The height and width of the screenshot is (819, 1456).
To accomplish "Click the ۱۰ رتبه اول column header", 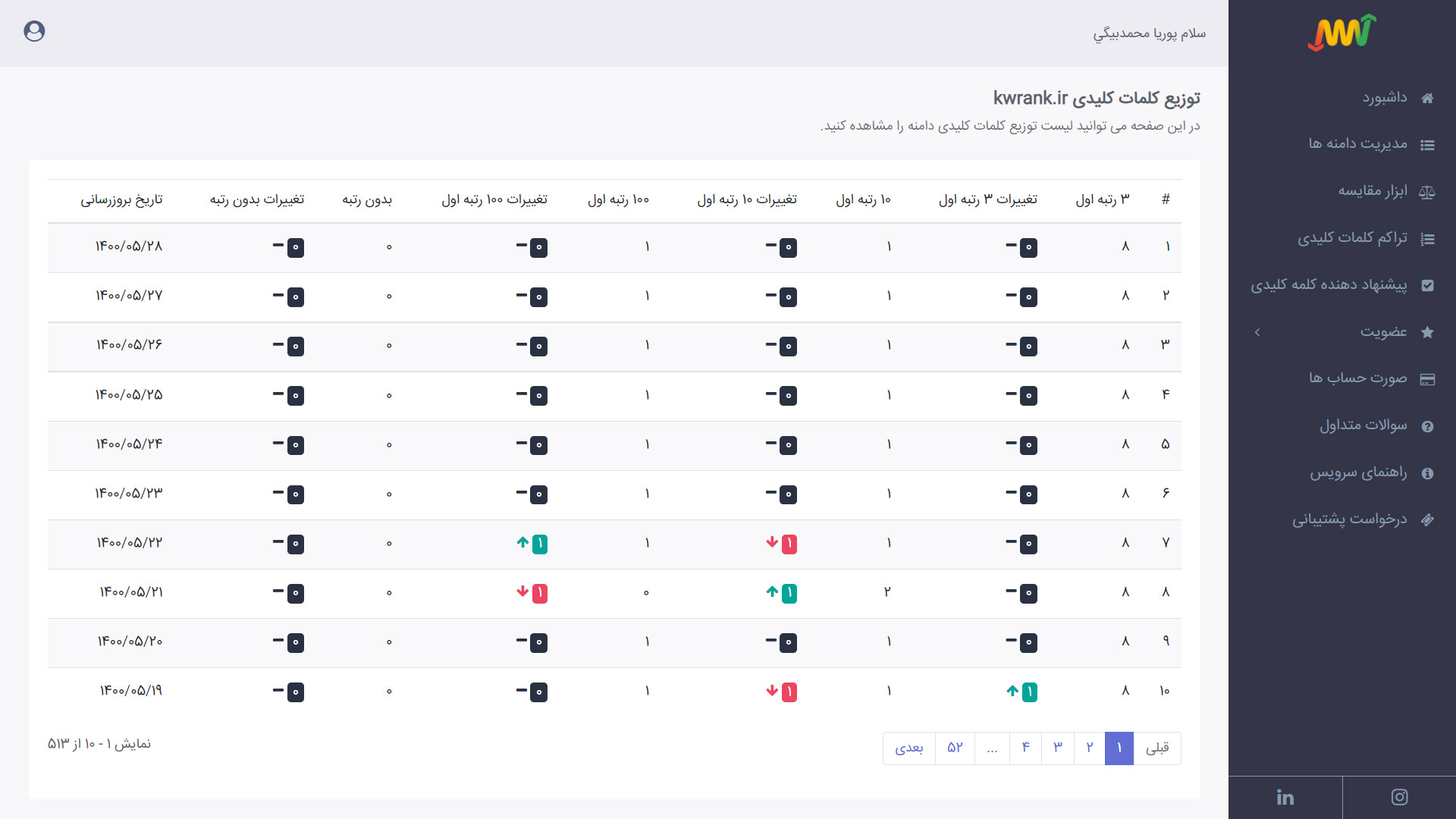I will [x=863, y=199].
